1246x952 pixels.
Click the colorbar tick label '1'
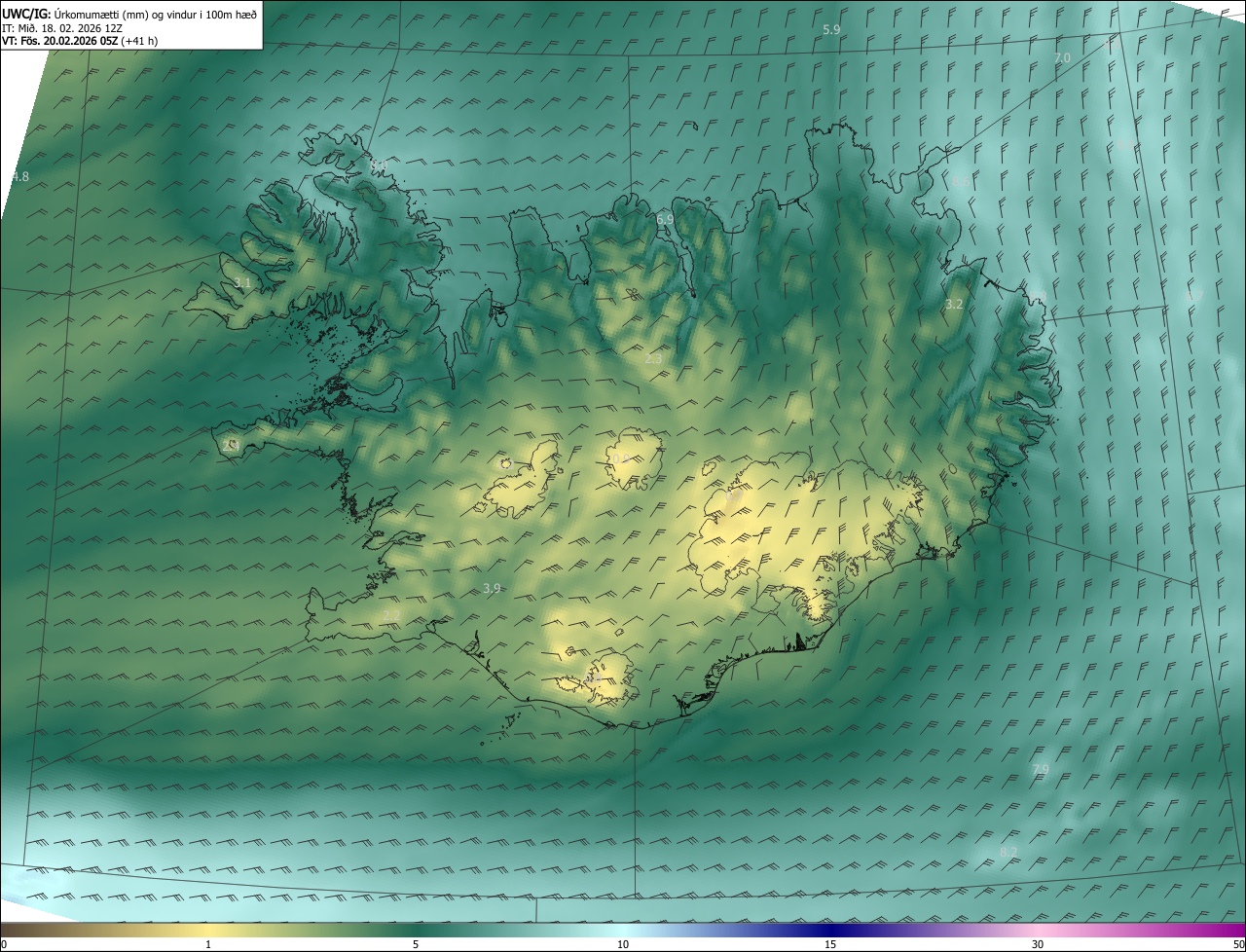click(208, 944)
